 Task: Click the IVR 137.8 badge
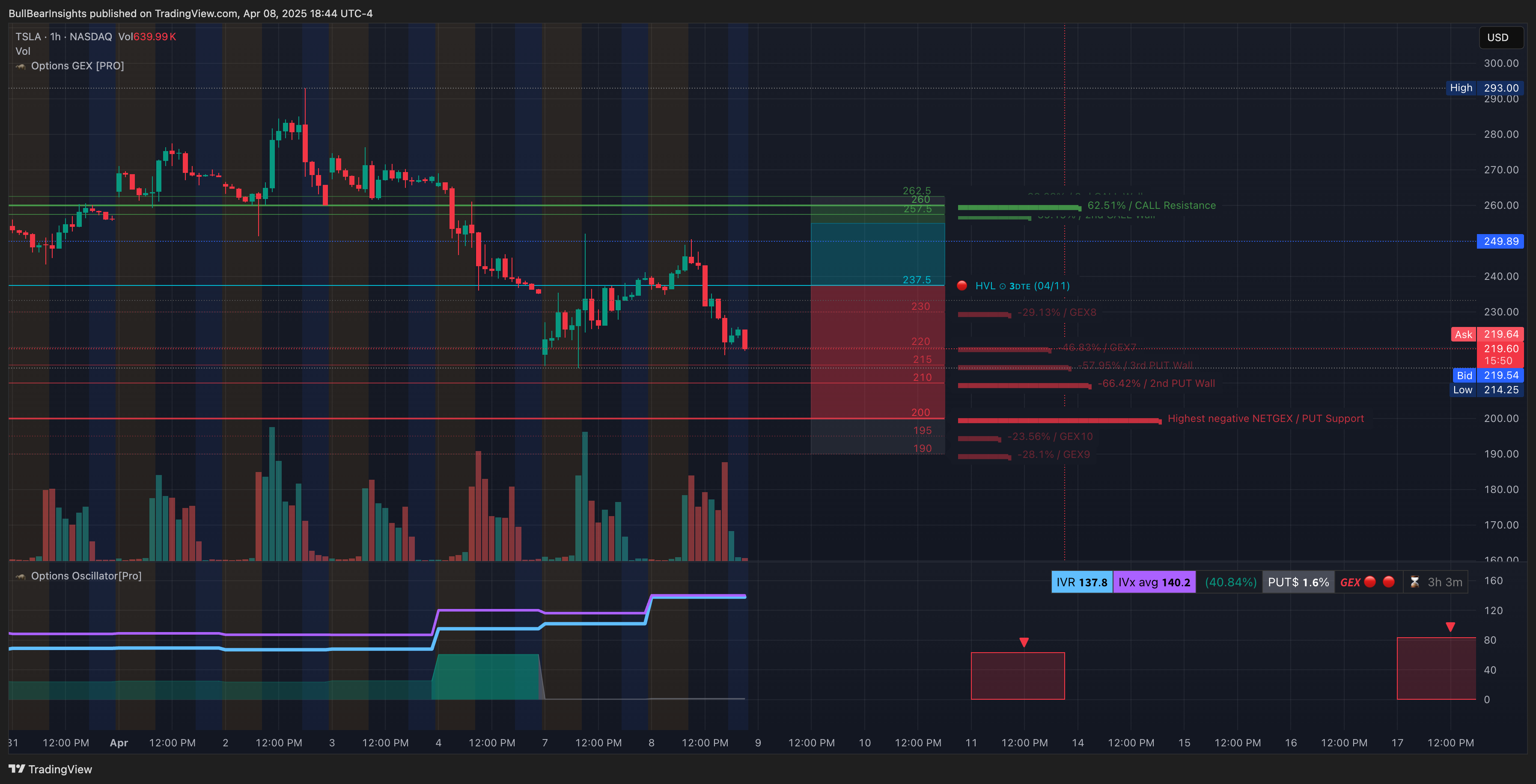pos(1082,582)
